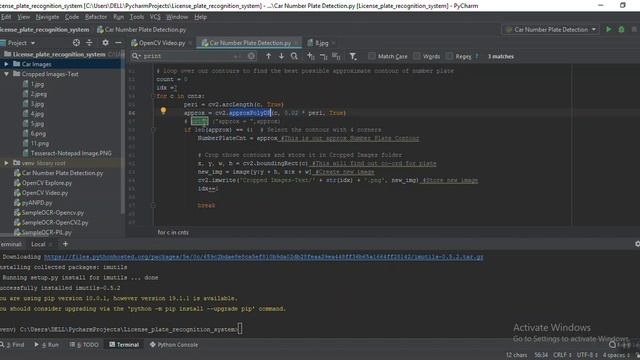Viewport: 640px width, 360px height.
Task: Expand the venv library root folder
Action: click(6, 163)
